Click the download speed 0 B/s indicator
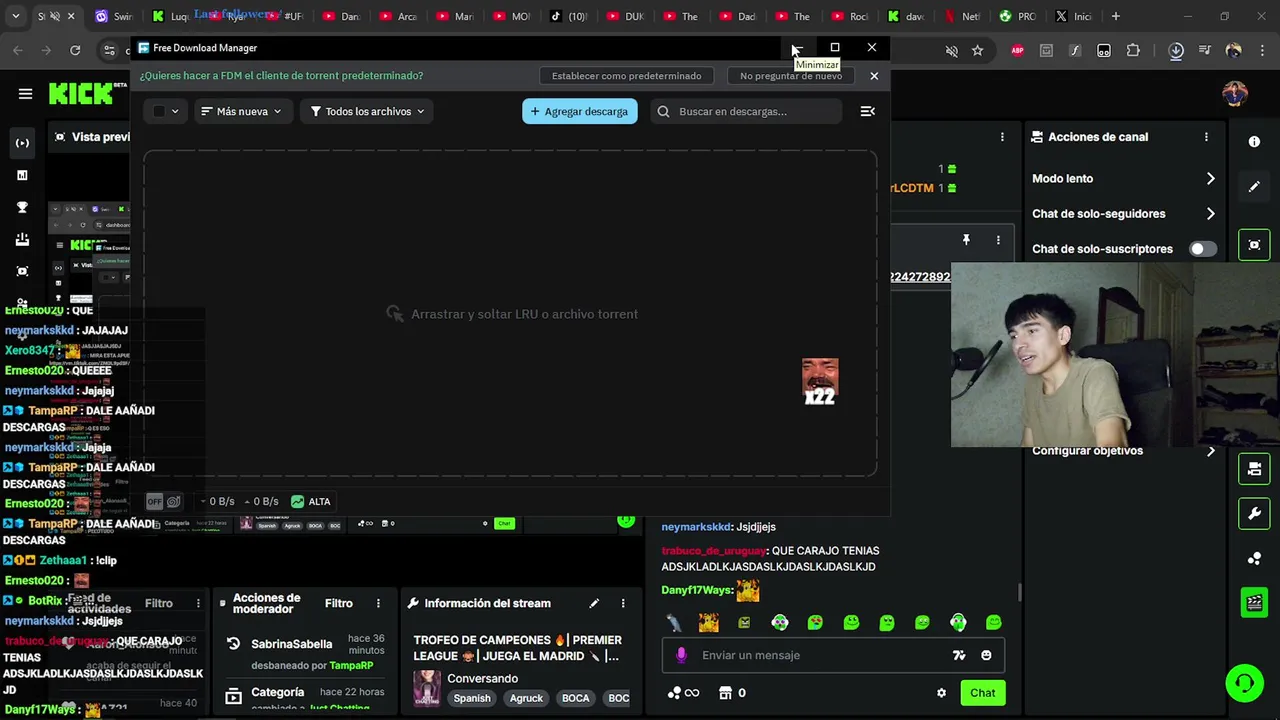1280x720 pixels. pyautogui.click(x=216, y=502)
